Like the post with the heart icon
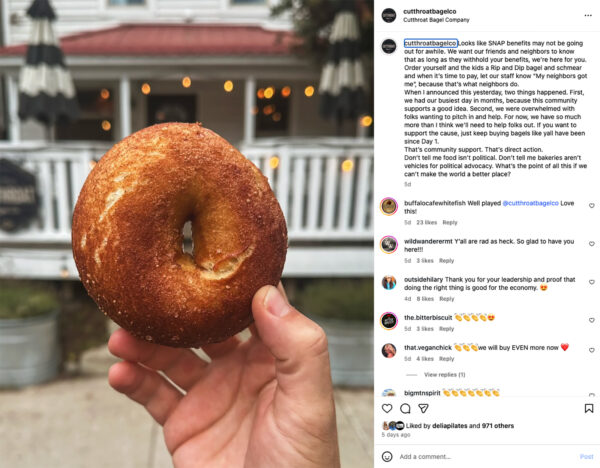The height and width of the screenshot is (468, 600). pyautogui.click(x=387, y=408)
